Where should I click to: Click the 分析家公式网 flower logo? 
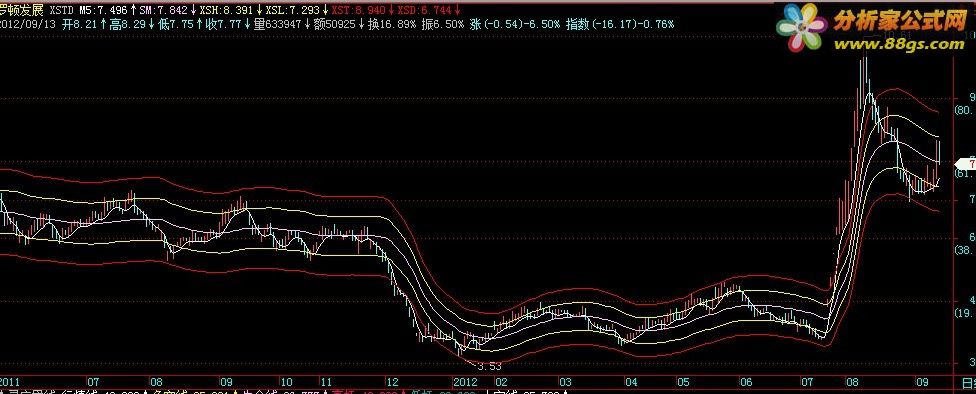pyautogui.click(x=803, y=27)
